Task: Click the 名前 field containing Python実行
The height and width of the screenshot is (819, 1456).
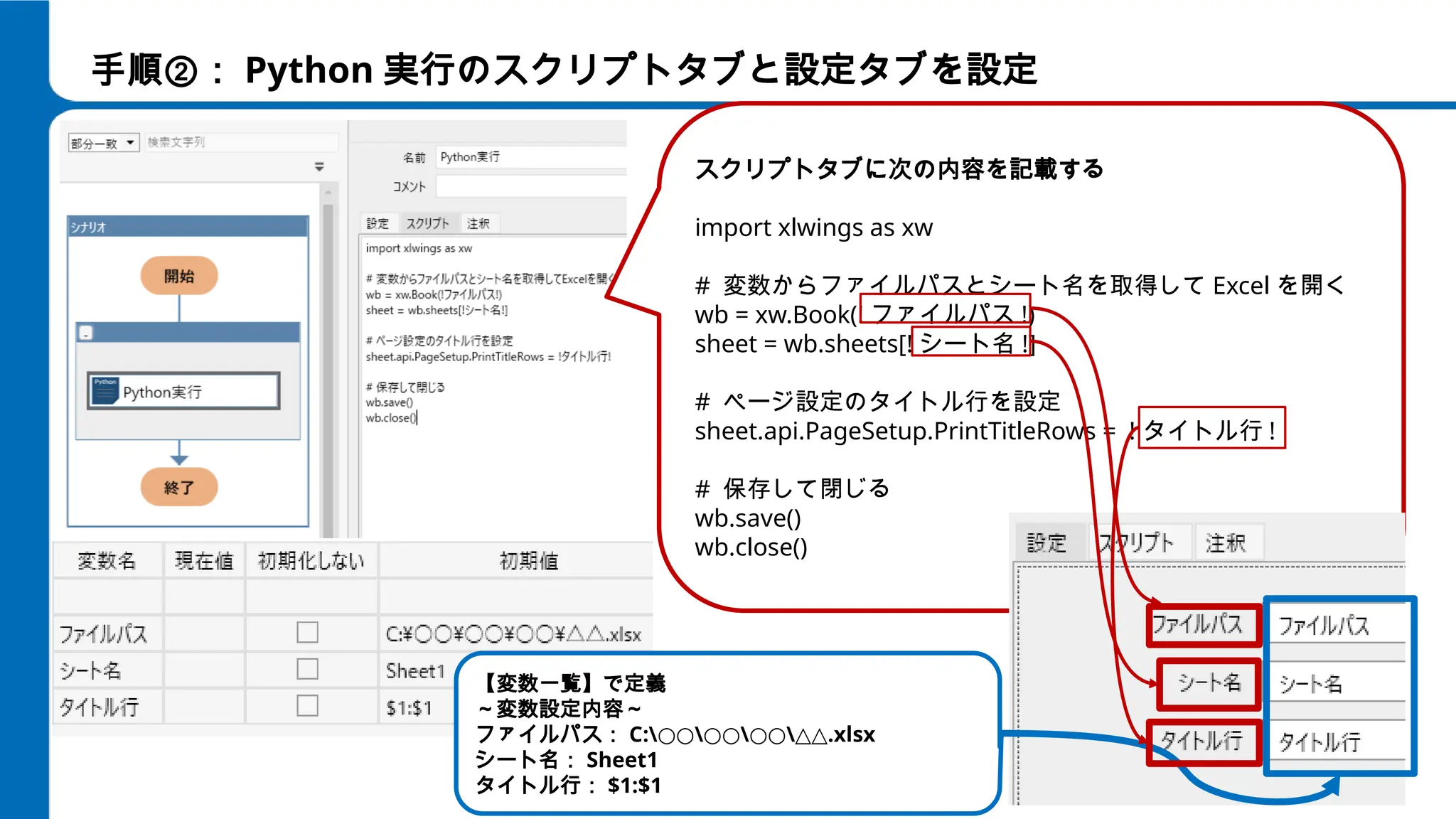Action: point(531,157)
